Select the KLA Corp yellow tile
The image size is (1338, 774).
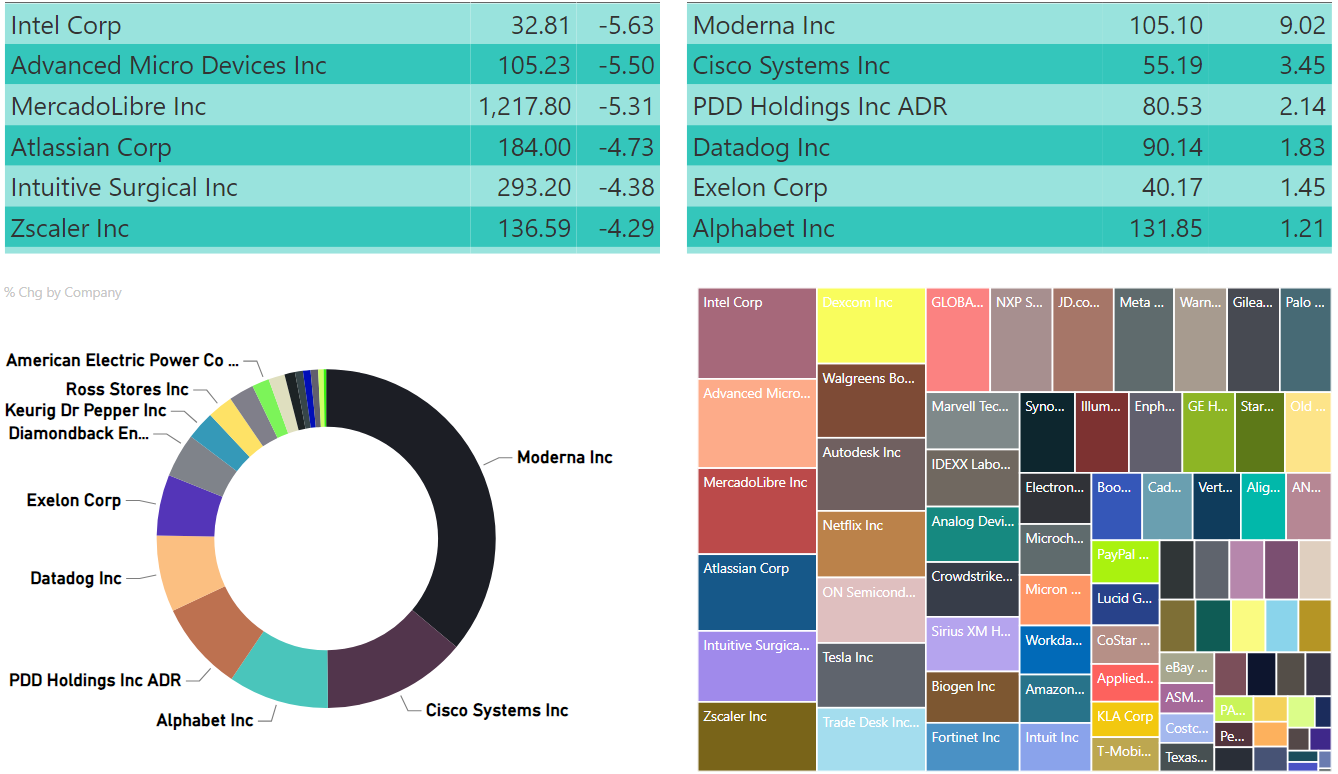1125,719
